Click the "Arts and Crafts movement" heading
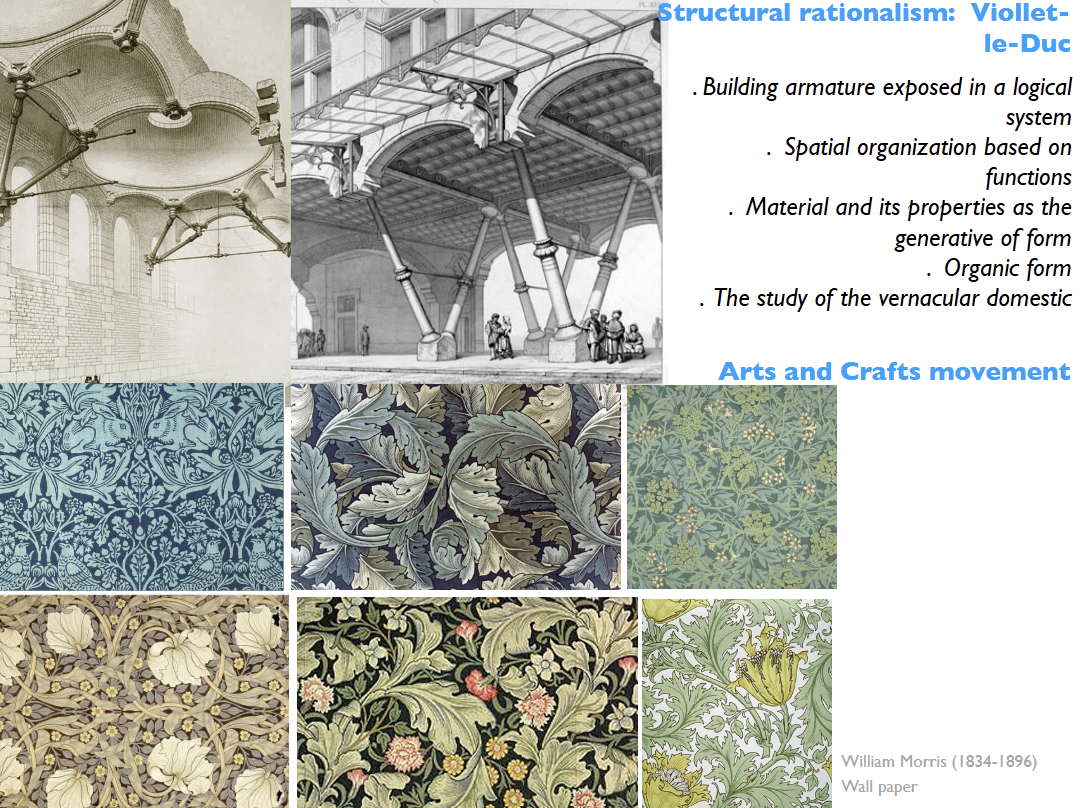The width and height of the screenshot is (1086, 808). 894,372
